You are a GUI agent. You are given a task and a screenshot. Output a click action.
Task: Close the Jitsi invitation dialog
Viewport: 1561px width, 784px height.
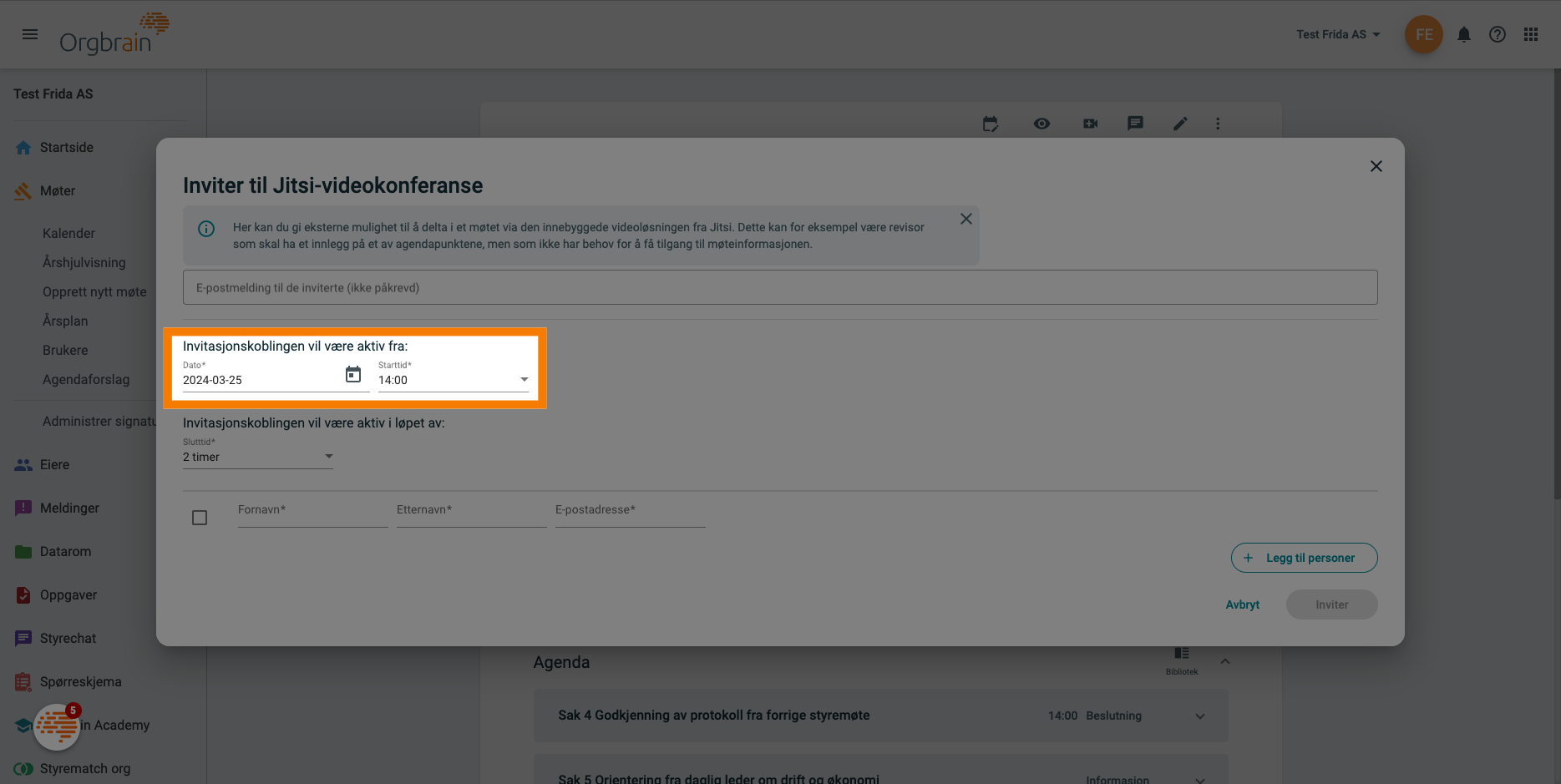(1376, 166)
